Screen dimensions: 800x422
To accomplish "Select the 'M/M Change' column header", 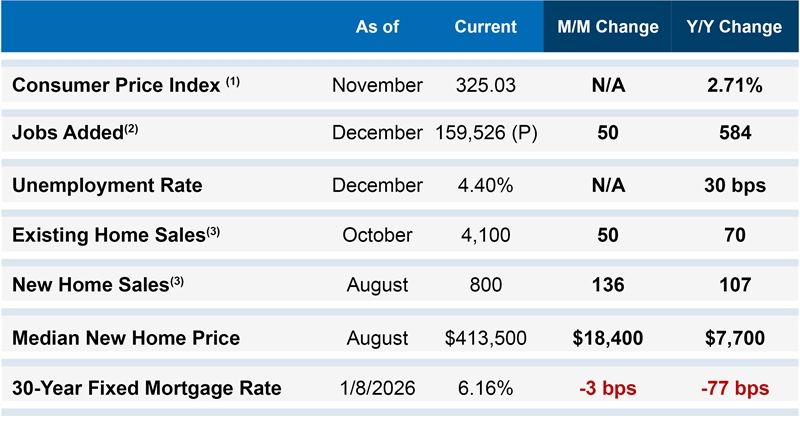I will coord(607,27).
